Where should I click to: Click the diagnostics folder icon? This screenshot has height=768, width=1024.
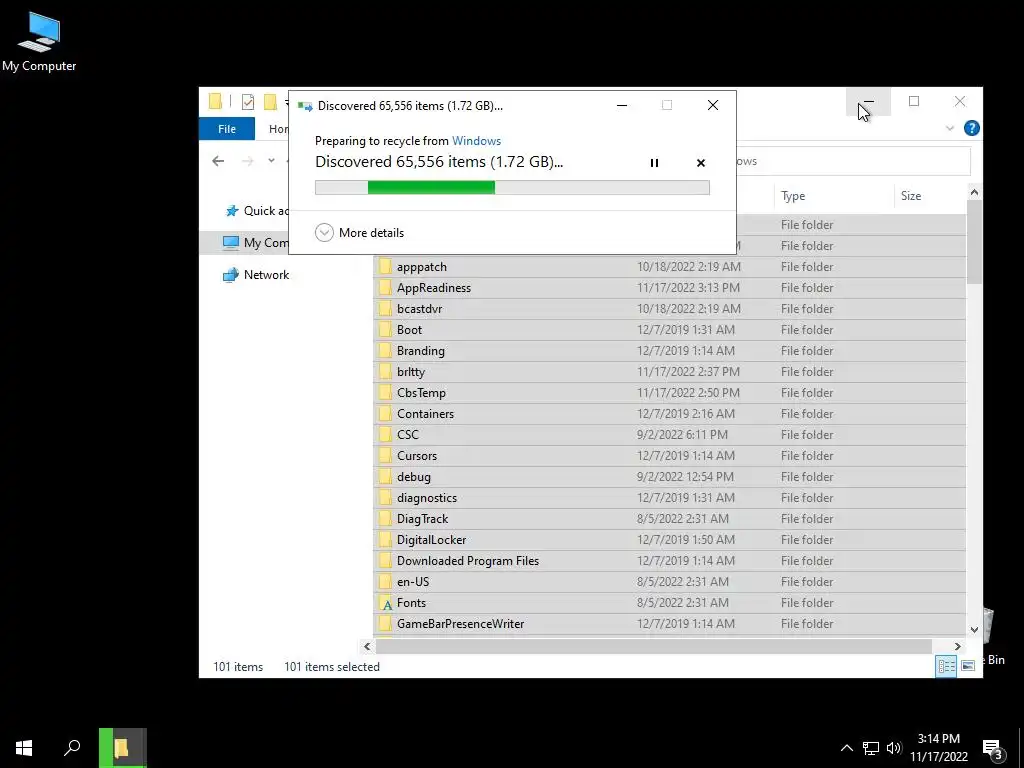coord(385,498)
